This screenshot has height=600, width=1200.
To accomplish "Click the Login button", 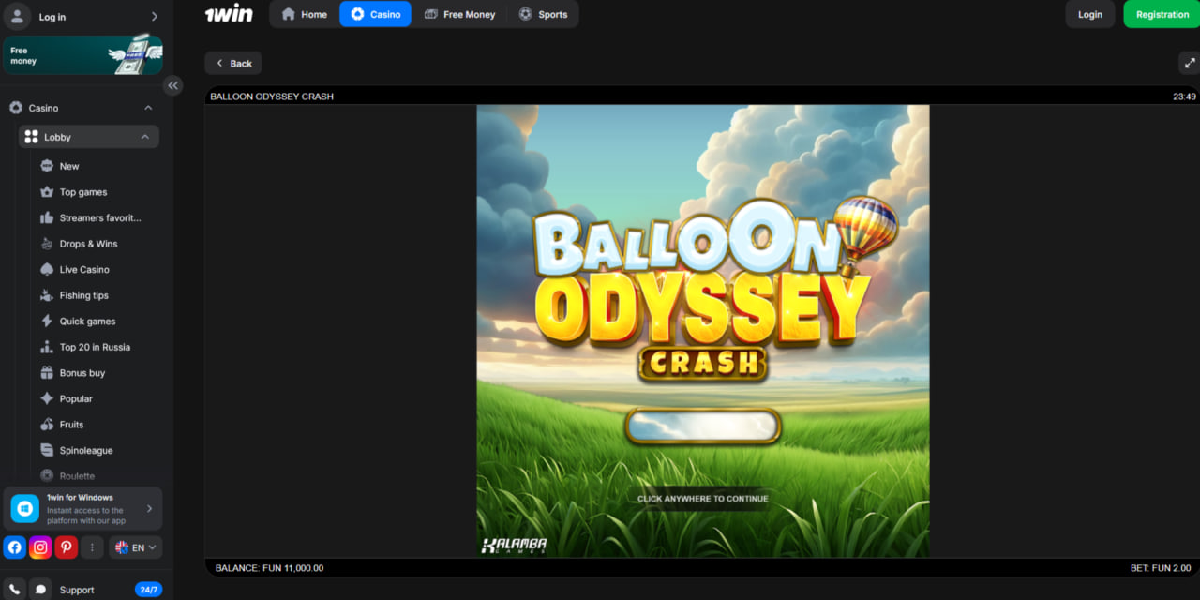I will (1090, 14).
